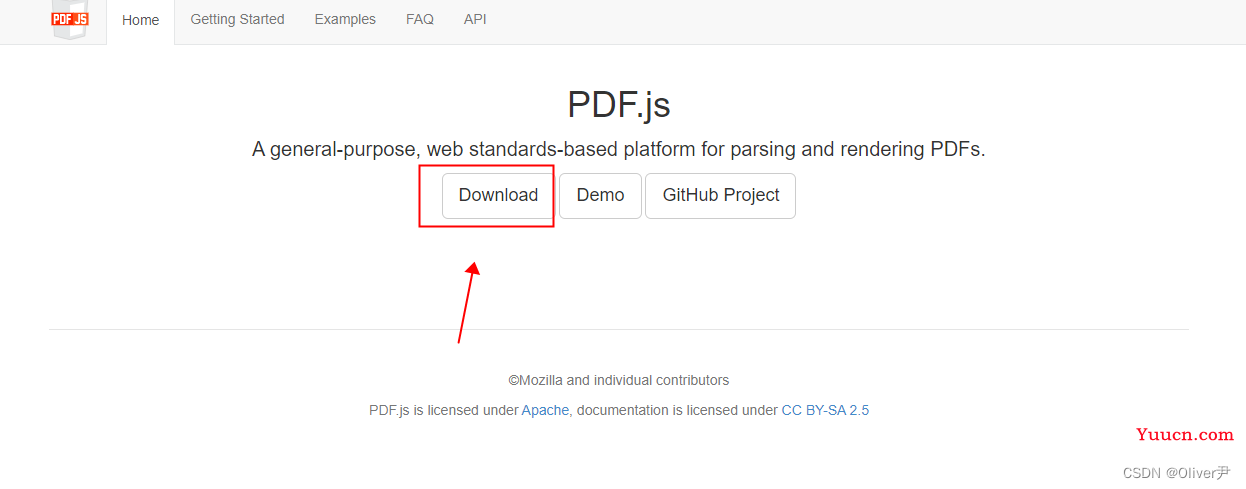Click the Download button
This screenshot has width=1246, height=489.
pyautogui.click(x=498, y=195)
